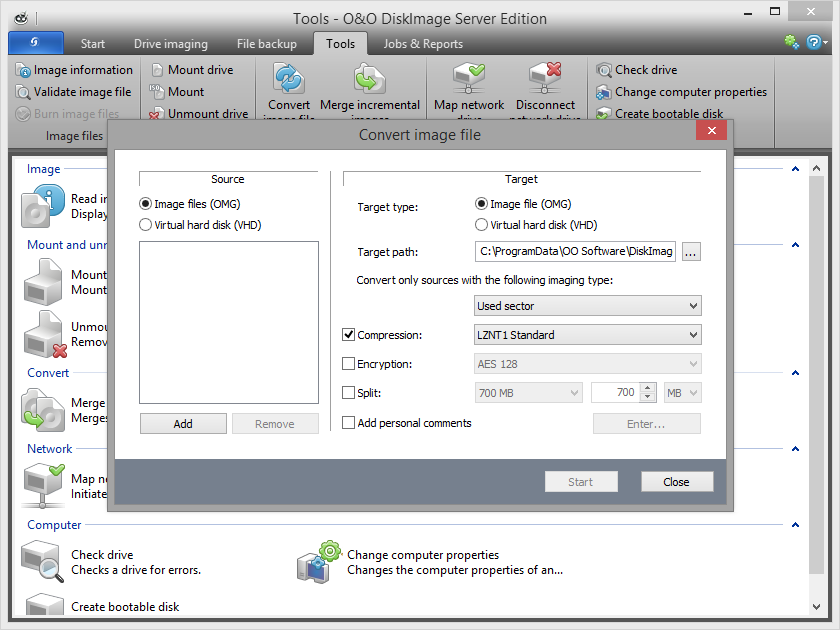The width and height of the screenshot is (840, 630).
Task: Click main panel scrollbar down arrow
Action: (x=816, y=606)
